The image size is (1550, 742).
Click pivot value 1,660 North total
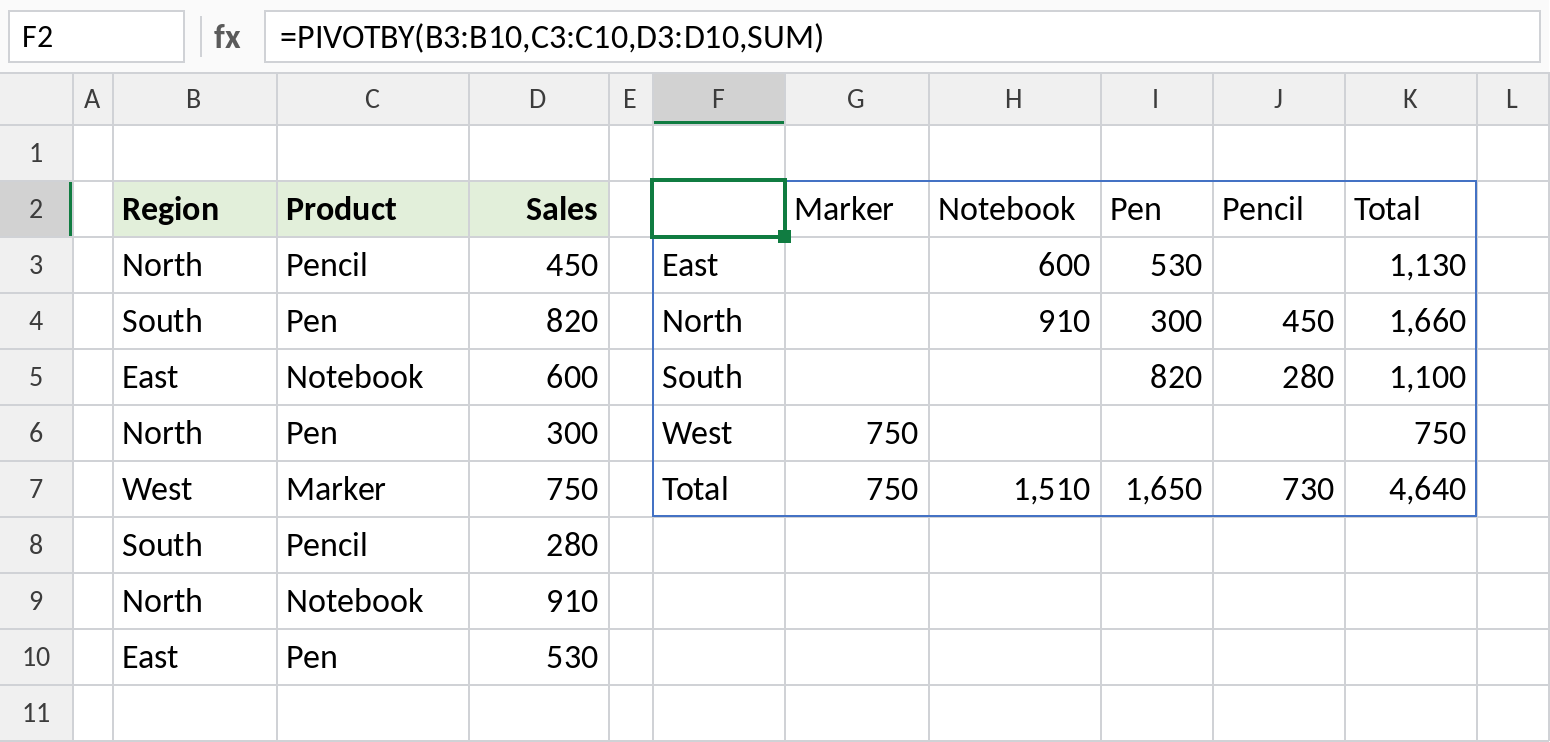click(x=1411, y=321)
